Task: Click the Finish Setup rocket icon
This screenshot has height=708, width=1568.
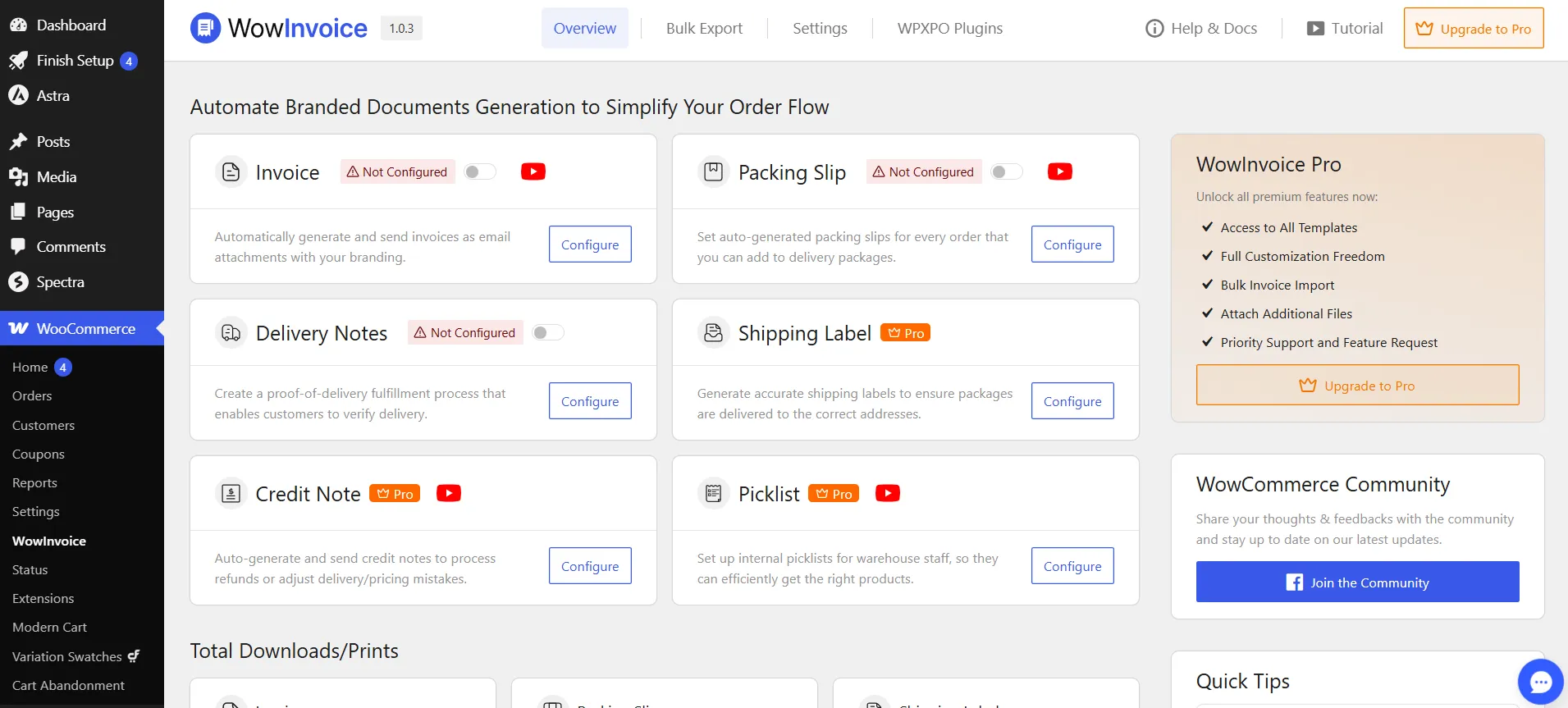Action: (x=18, y=61)
